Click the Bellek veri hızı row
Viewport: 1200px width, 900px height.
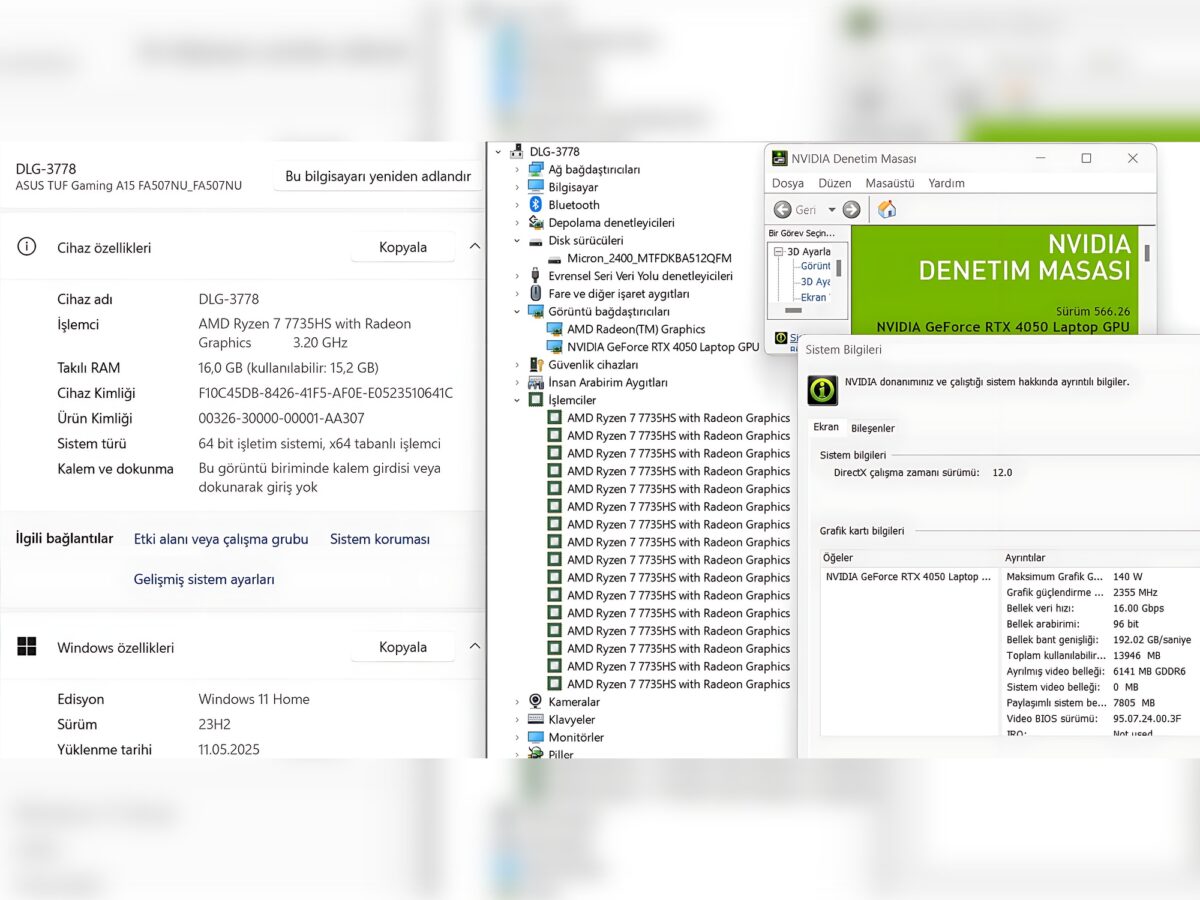1100,608
